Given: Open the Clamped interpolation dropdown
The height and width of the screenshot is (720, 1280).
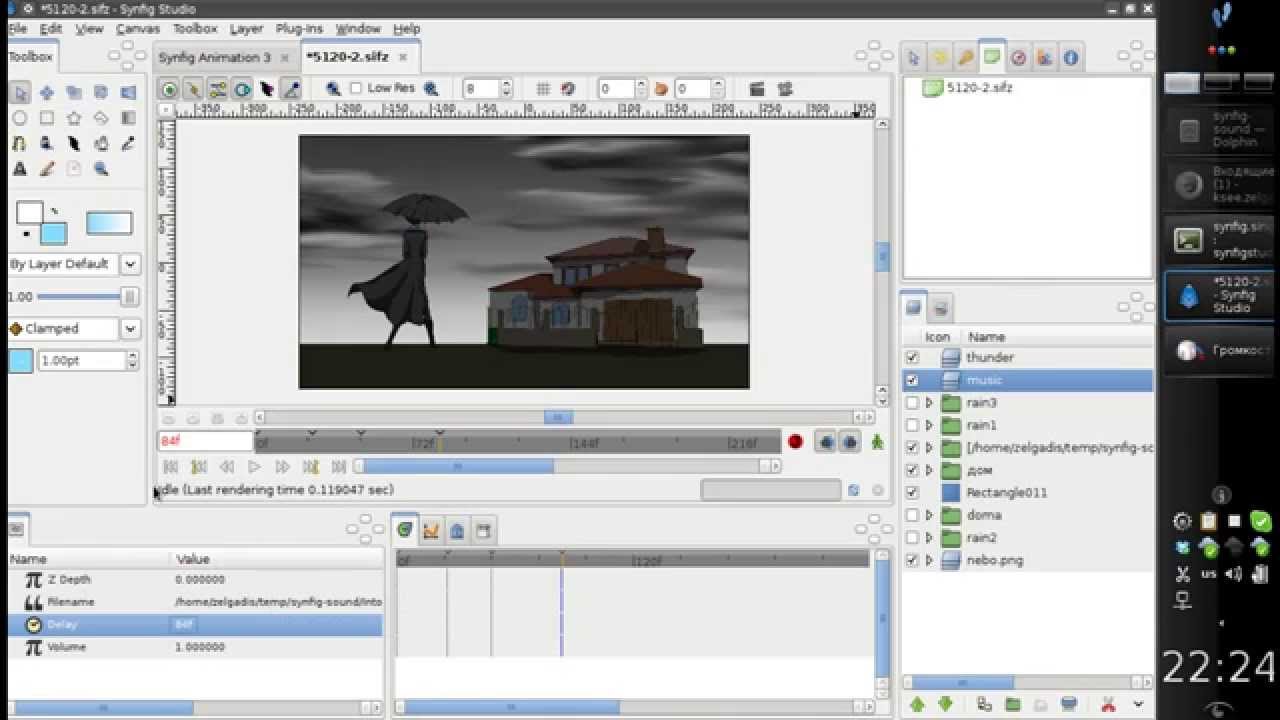Looking at the screenshot, I should click(x=130, y=329).
